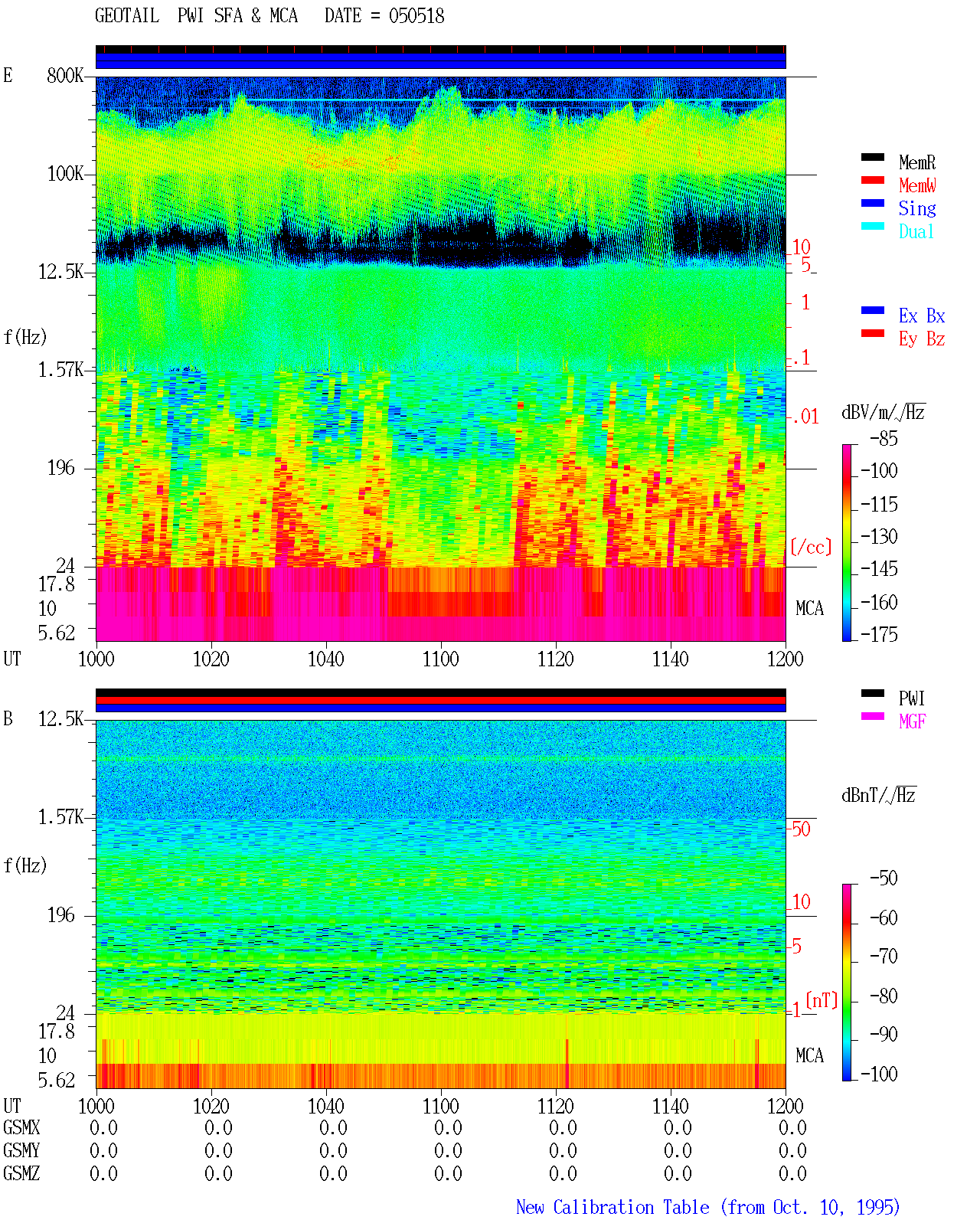
Task: Click the blue mode bar above the E spectrogram
Action: click(x=440, y=61)
